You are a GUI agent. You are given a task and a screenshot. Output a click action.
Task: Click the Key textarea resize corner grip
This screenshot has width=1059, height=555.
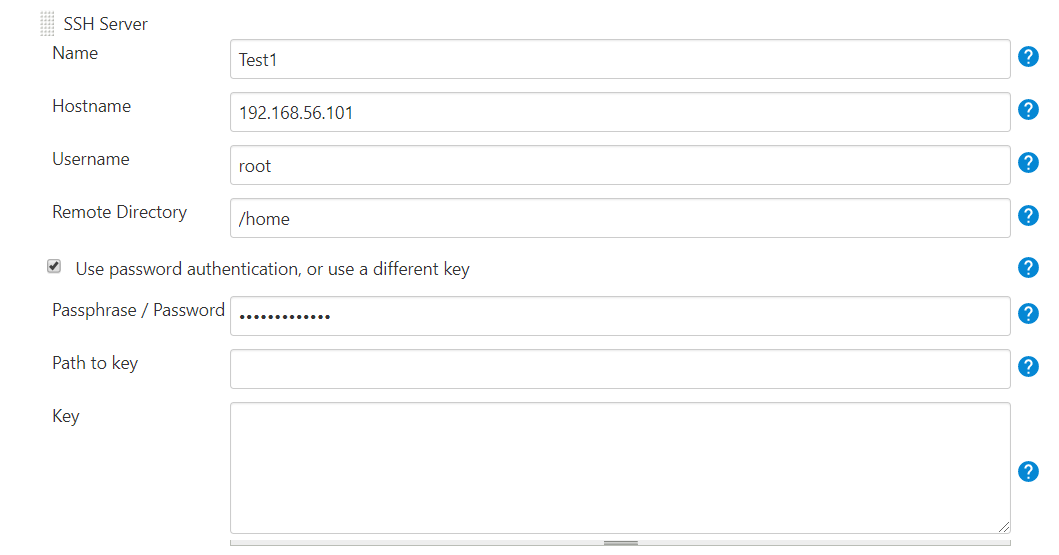click(x=1004, y=527)
